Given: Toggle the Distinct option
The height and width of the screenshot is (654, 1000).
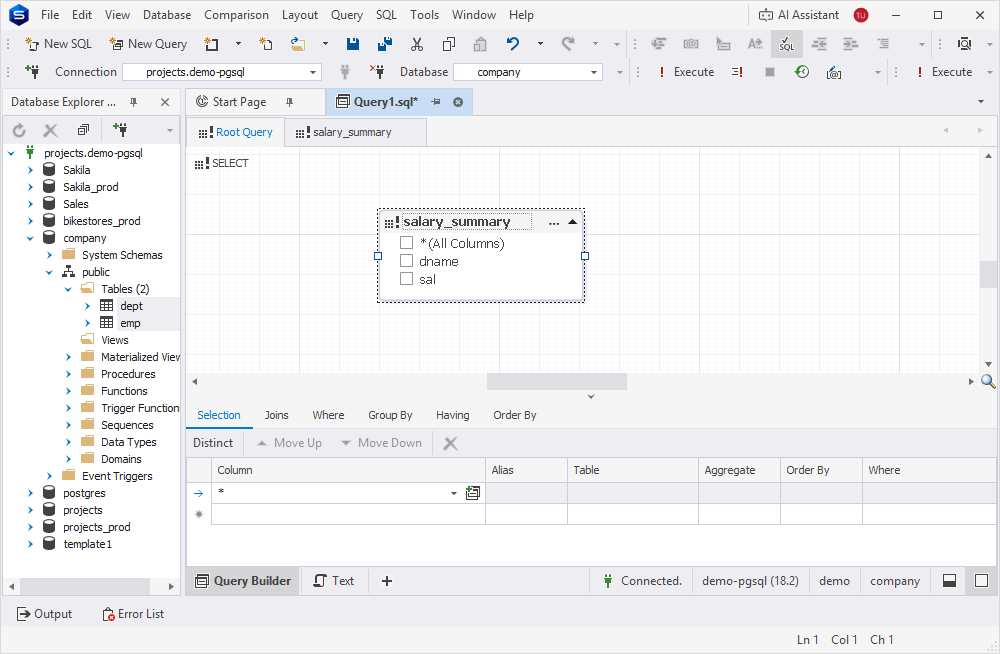Looking at the screenshot, I should [213, 443].
